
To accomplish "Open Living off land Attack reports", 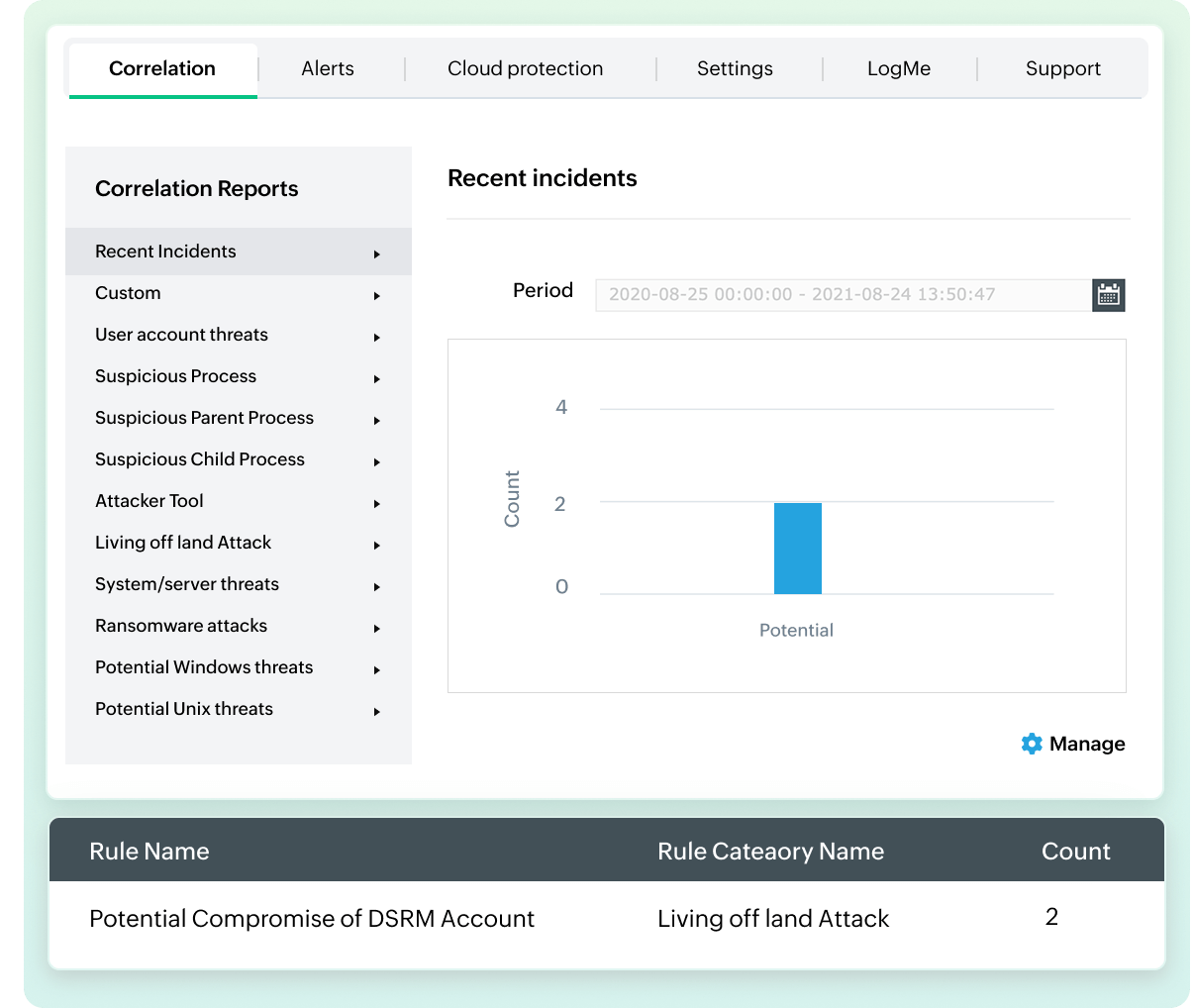I will tap(183, 543).
